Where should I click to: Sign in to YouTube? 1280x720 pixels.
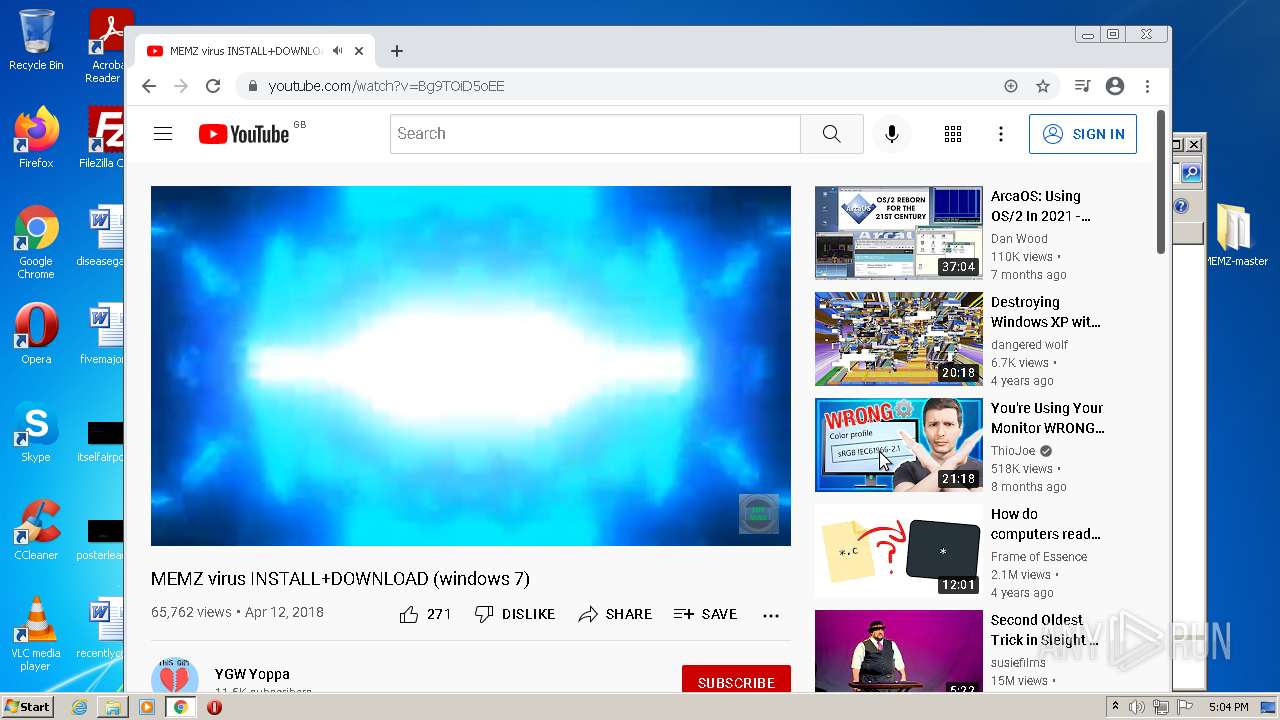[1083, 134]
